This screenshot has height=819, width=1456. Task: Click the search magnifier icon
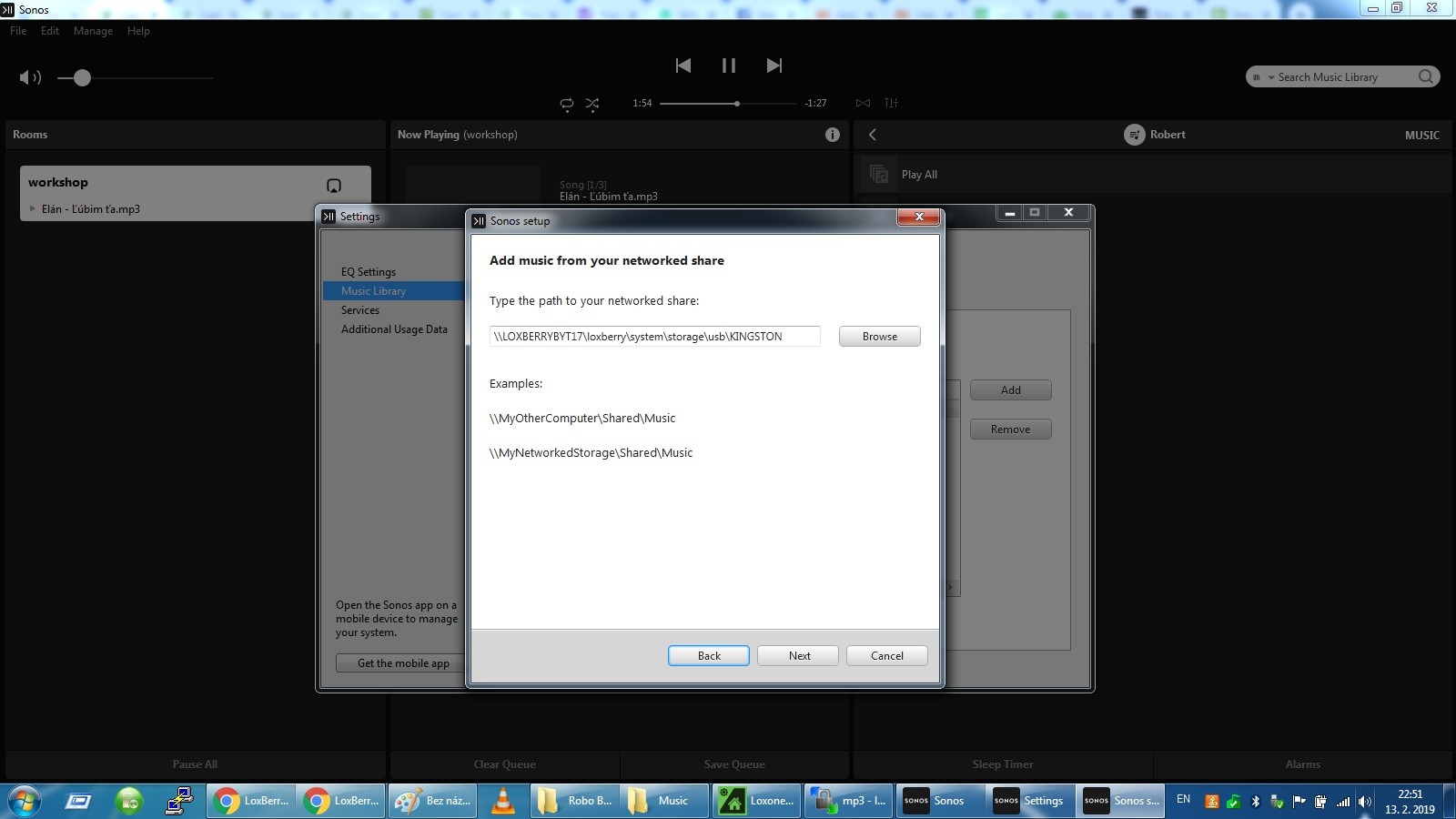(x=1426, y=77)
